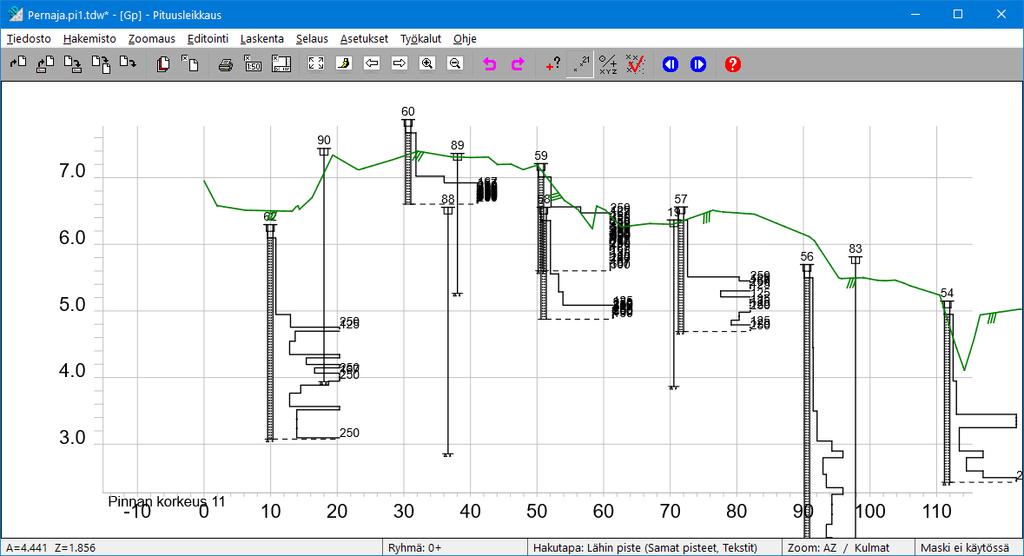Click the magenta undo arrow
Viewport: 1024px width, 556px height.
pos(490,64)
